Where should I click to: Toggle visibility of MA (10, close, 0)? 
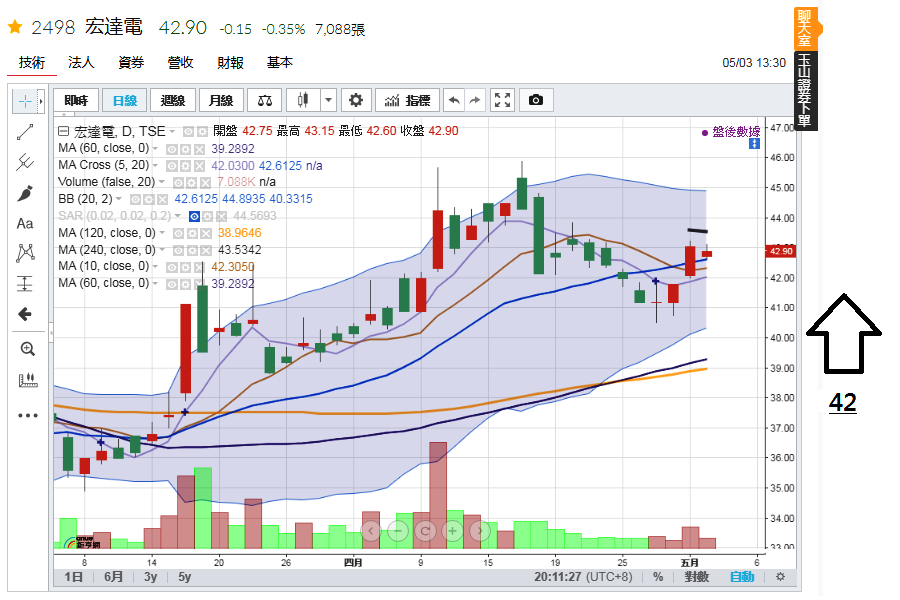pyautogui.click(x=172, y=267)
